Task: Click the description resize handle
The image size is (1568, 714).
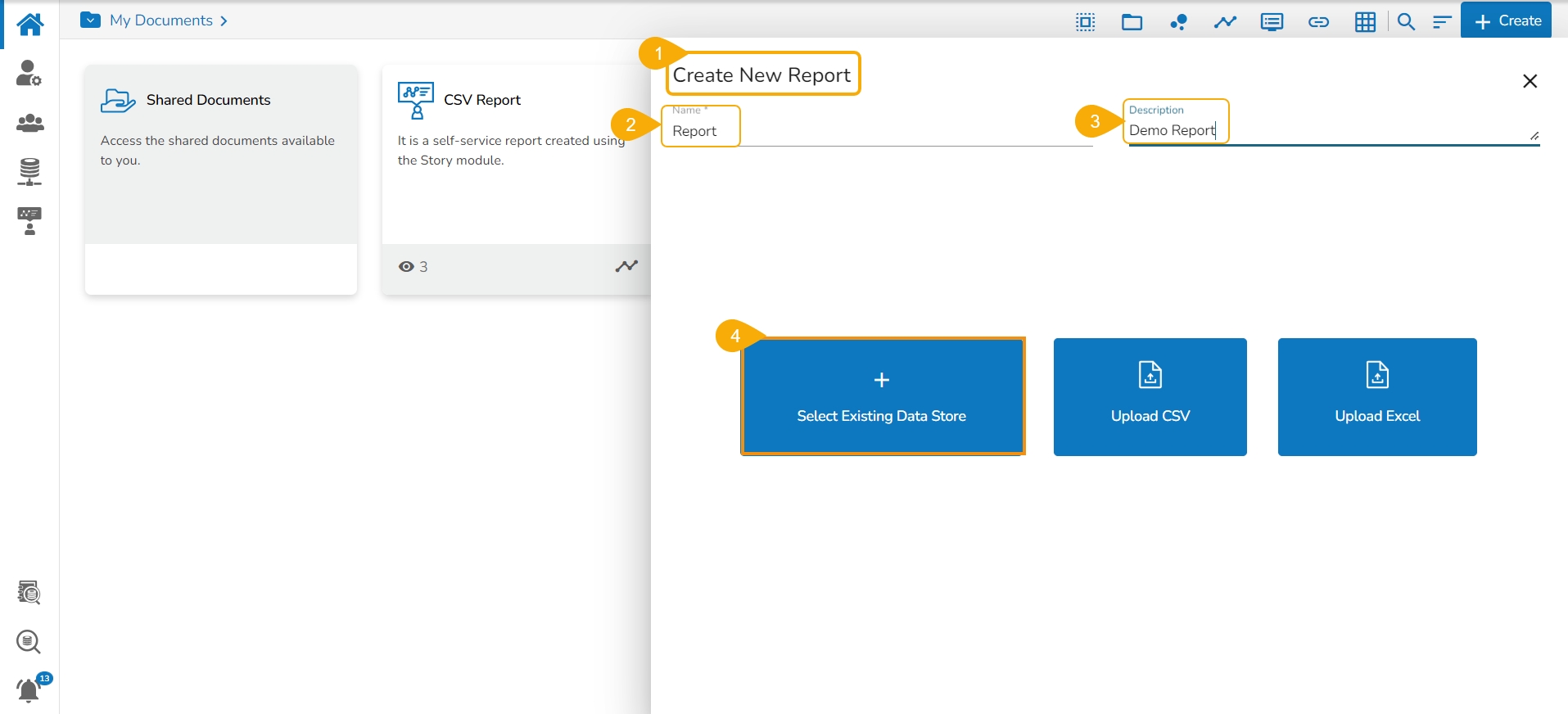Action: (1534, 136)
